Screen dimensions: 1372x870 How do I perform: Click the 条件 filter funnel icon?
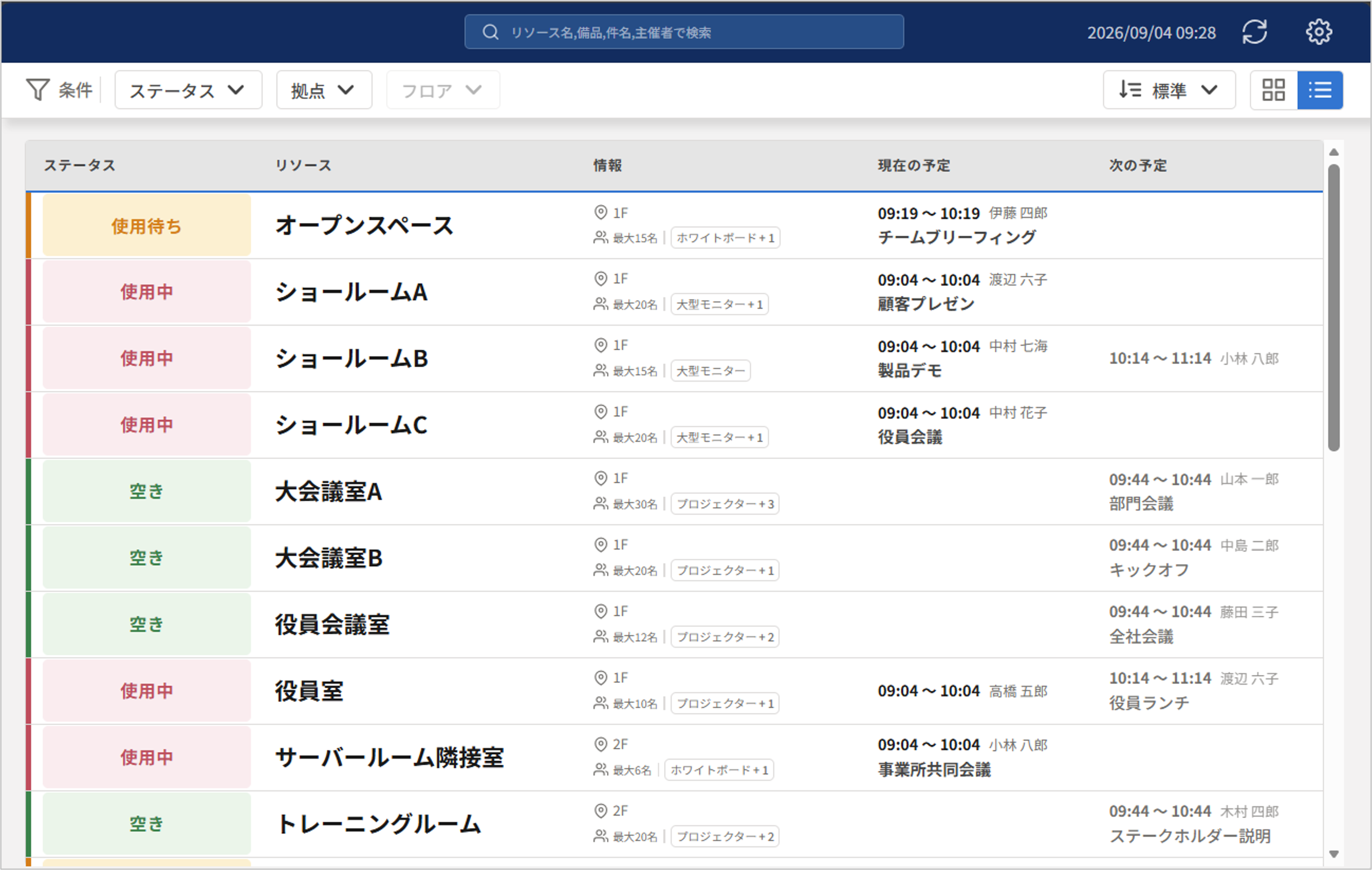point(38,89)
